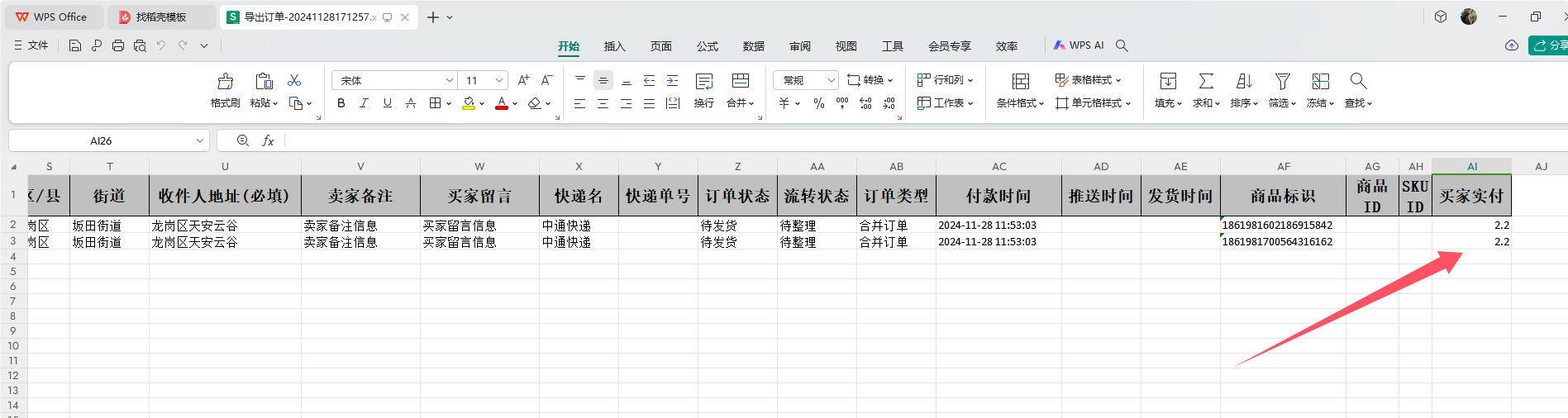Apply the yellow fill color

pyautogui.click(x=469, y=103)
